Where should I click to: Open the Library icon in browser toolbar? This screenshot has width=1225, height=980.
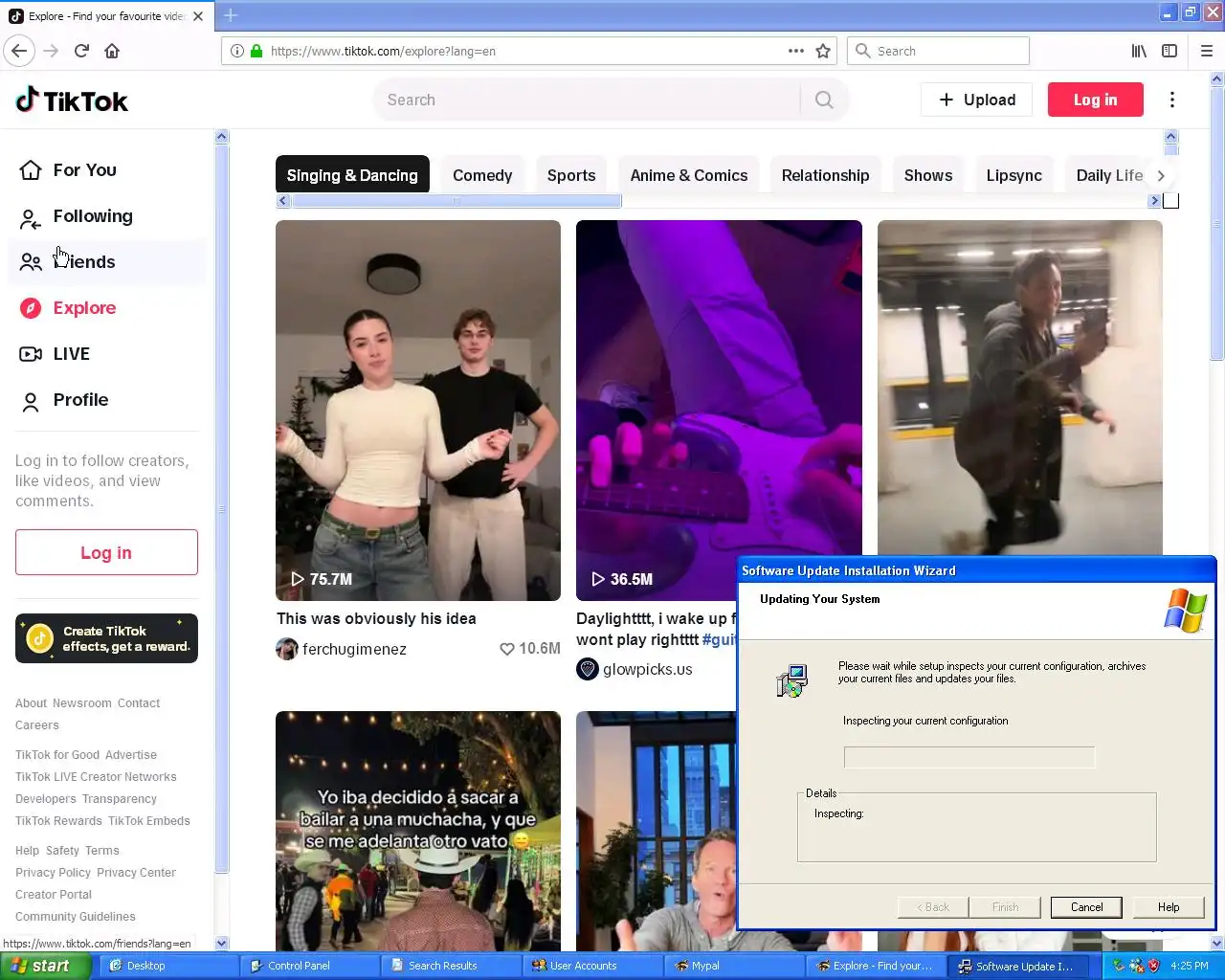point(1139,51)
